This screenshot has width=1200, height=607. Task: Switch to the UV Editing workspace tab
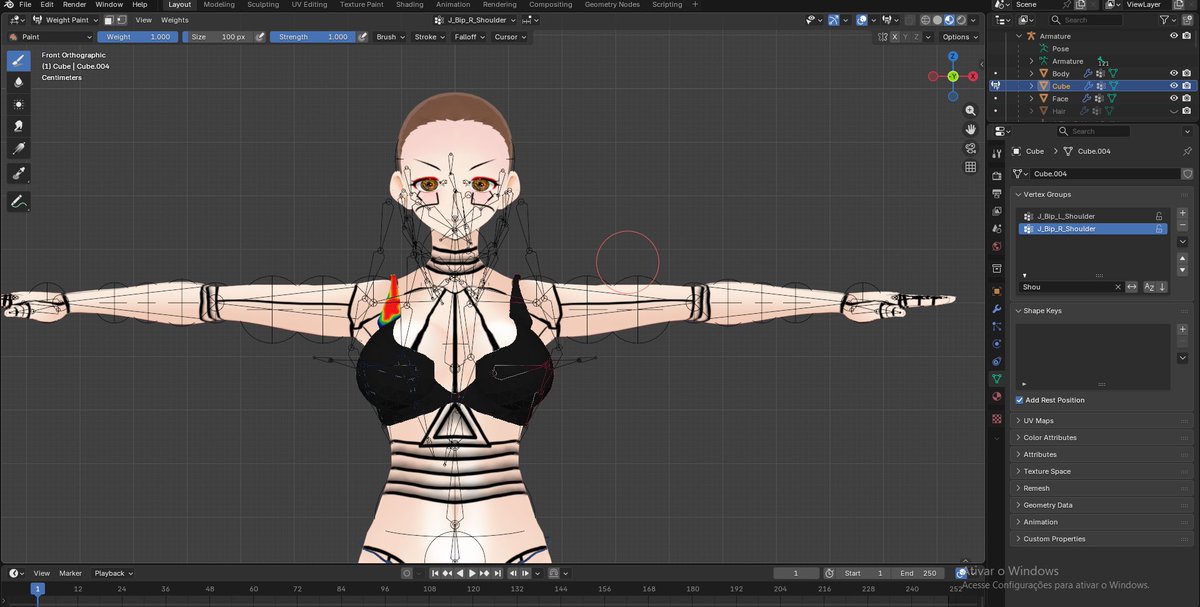pyautogui.click(x=309, y=5)
